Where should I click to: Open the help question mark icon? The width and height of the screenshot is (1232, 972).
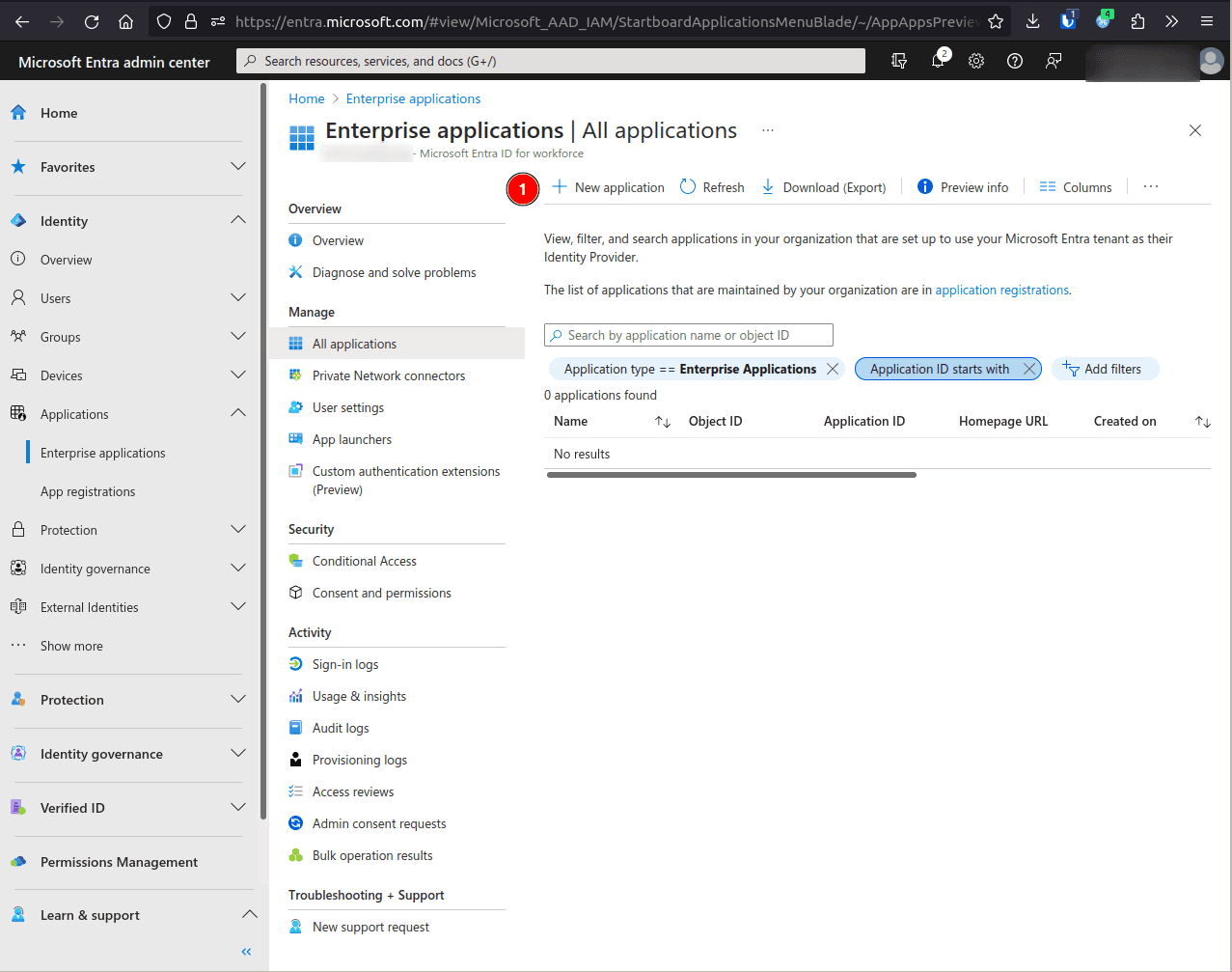click(1015, 61)
